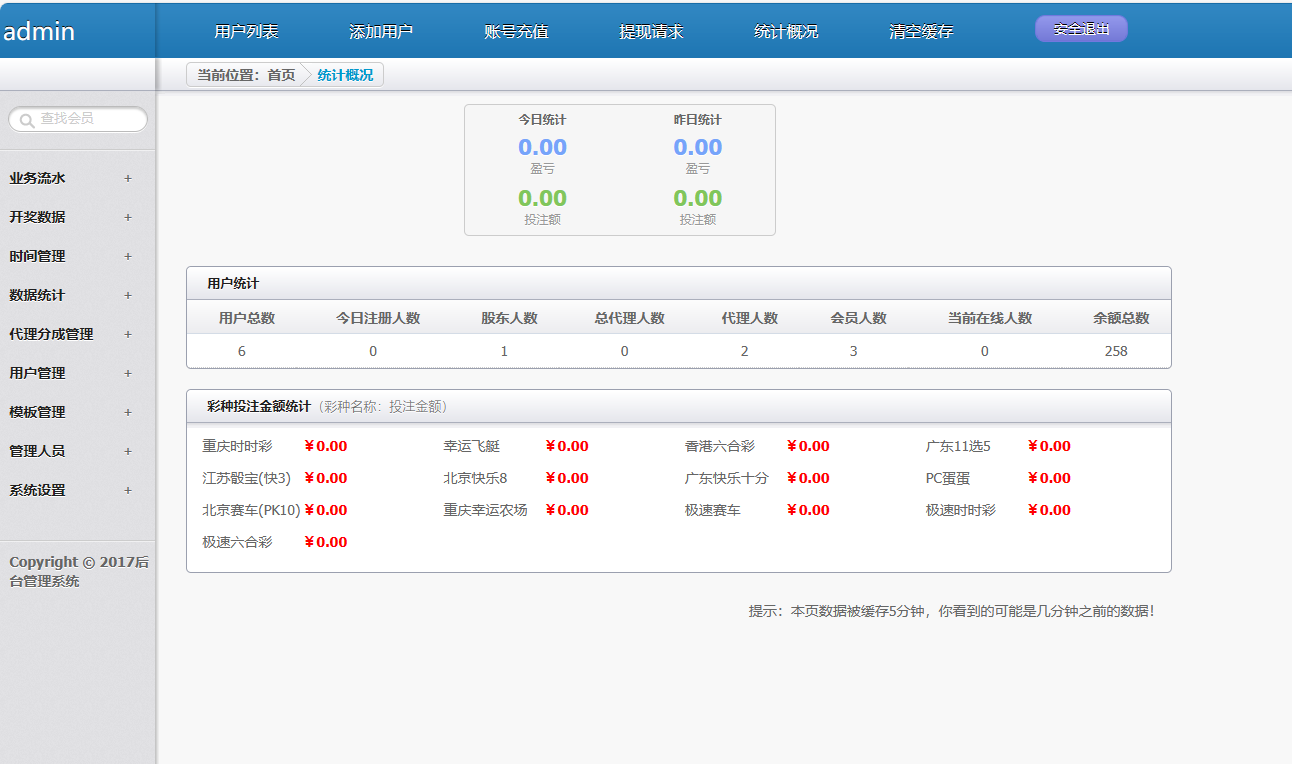Click the 会员人数 value 3
Image resolution: width=1292 pixels, height=764 pixels.
pyautogui.click(x=853, y=351)
